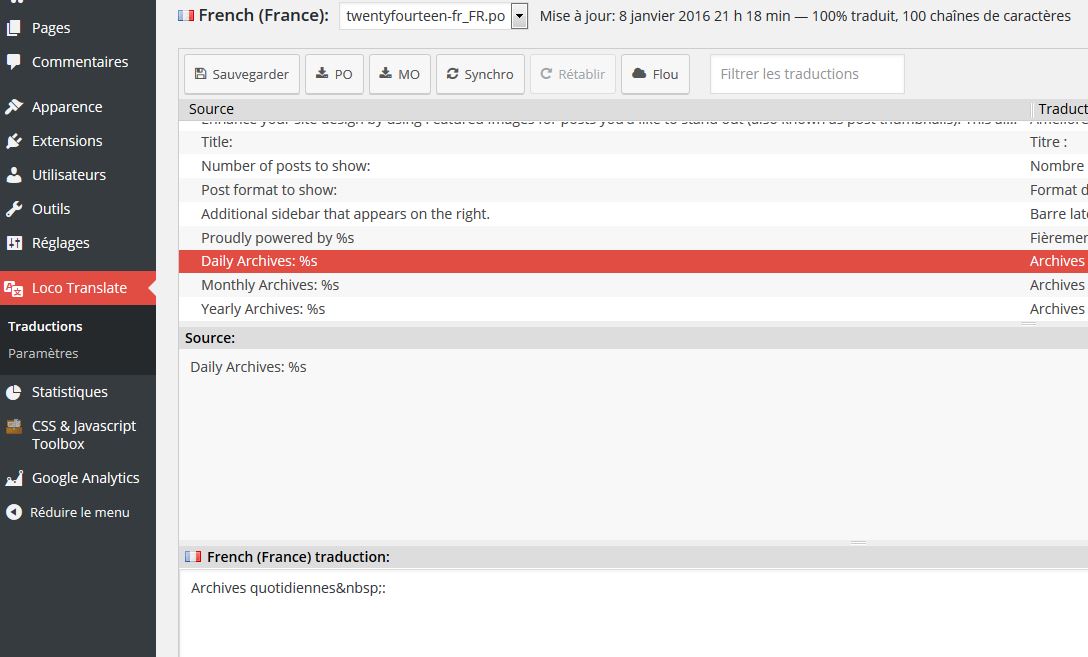Click the Statistiques pie chart icon

tap(13, 392)
